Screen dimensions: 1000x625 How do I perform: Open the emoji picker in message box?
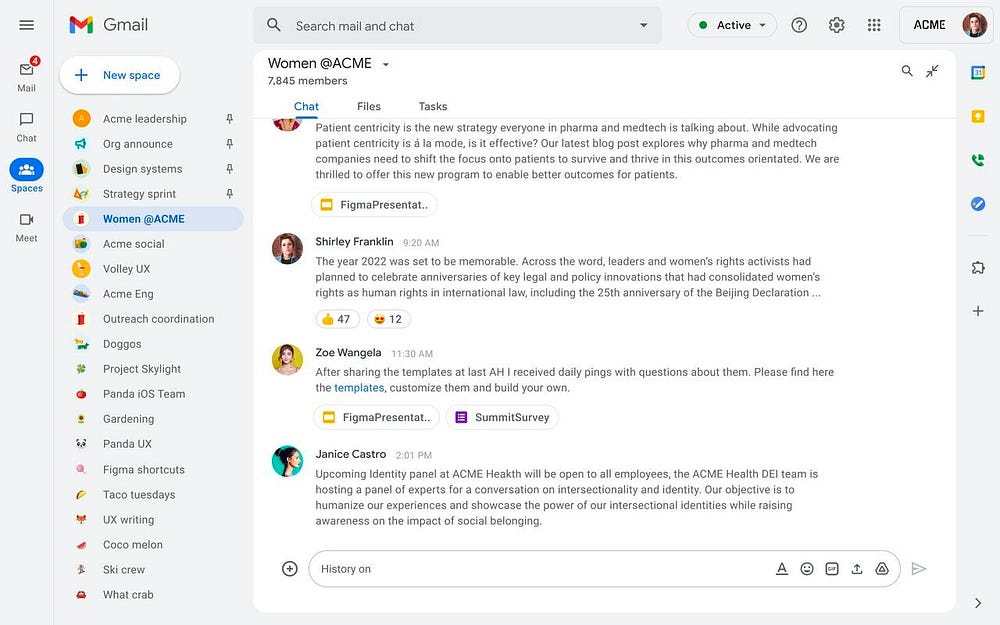click(x=807, y=569)
